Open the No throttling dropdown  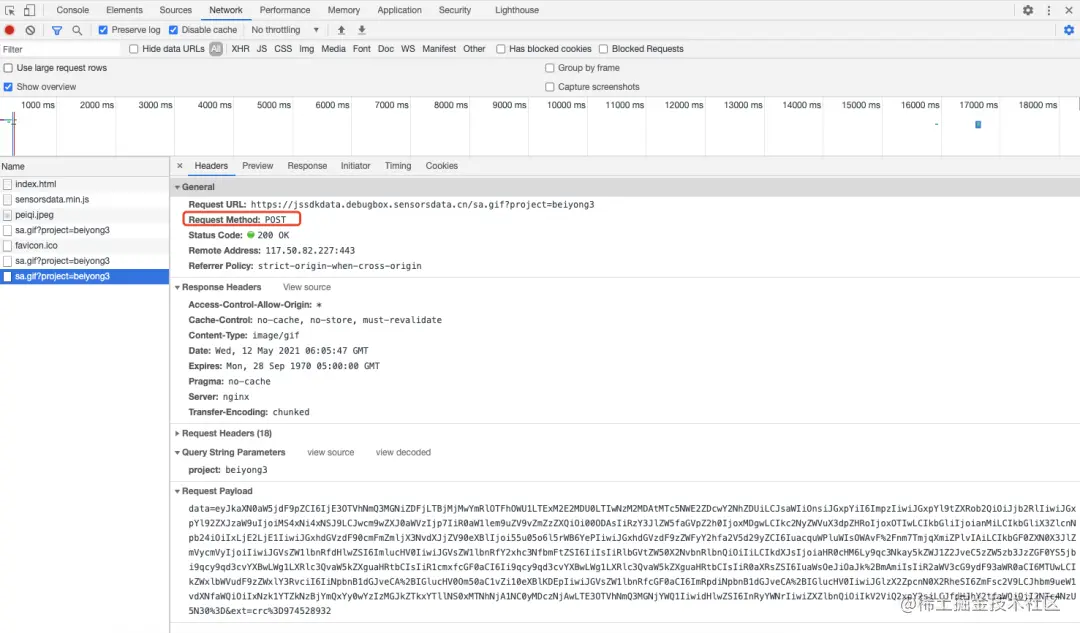click(285, 30)
